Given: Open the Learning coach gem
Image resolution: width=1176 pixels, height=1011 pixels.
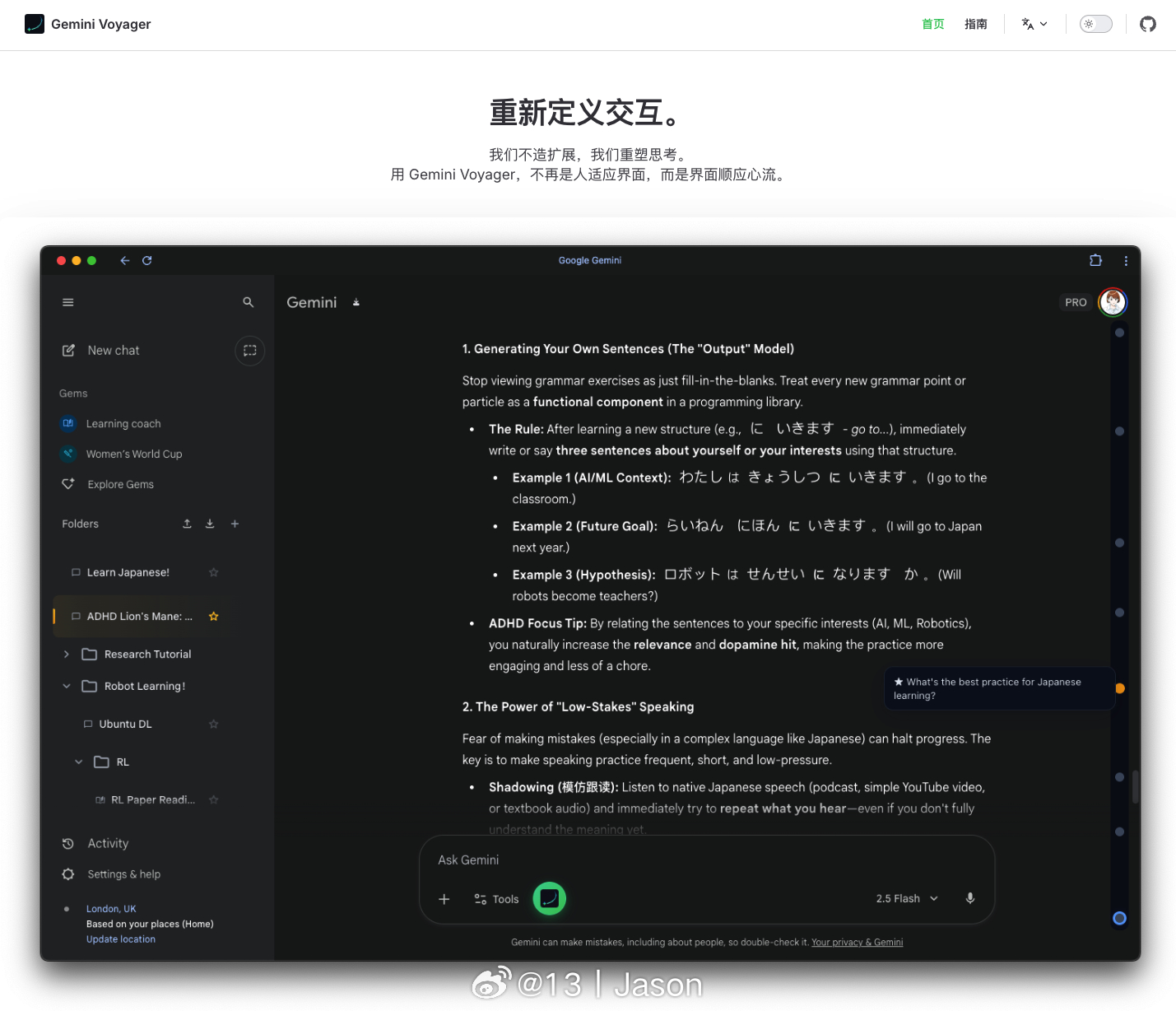Looking at the screenshot, I should click(x=123, y=423).
